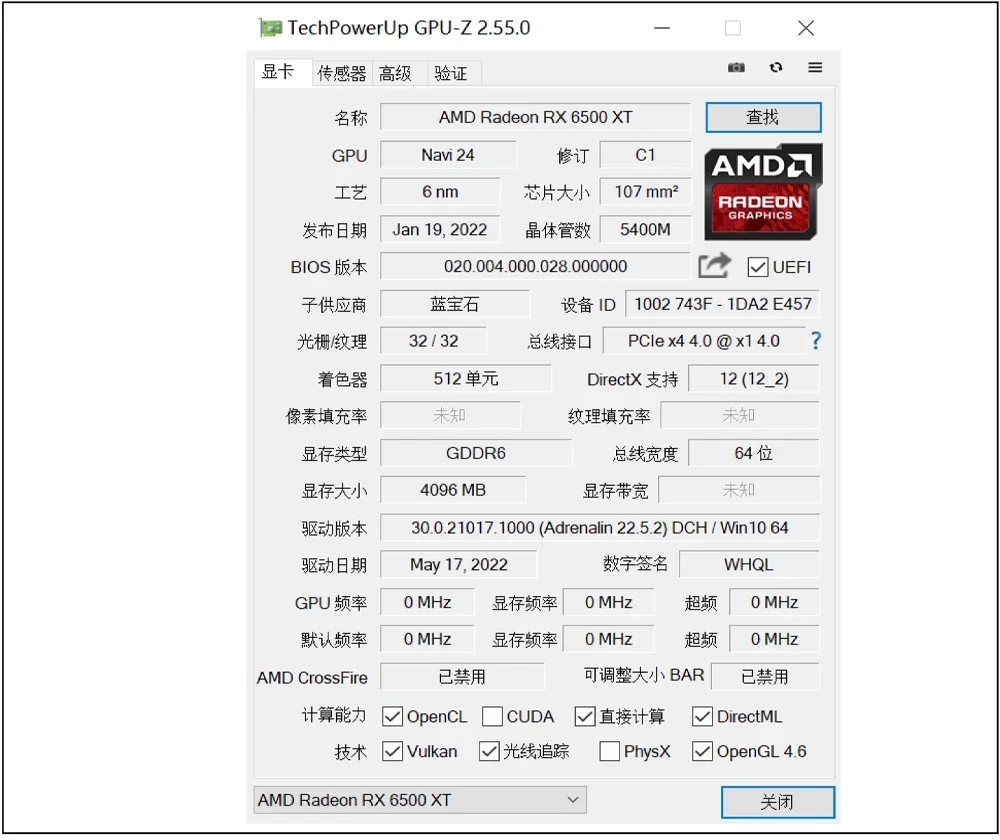Enable the PhysX checkbox
This screenshot has width=1000, height=840.
point(609,752)
